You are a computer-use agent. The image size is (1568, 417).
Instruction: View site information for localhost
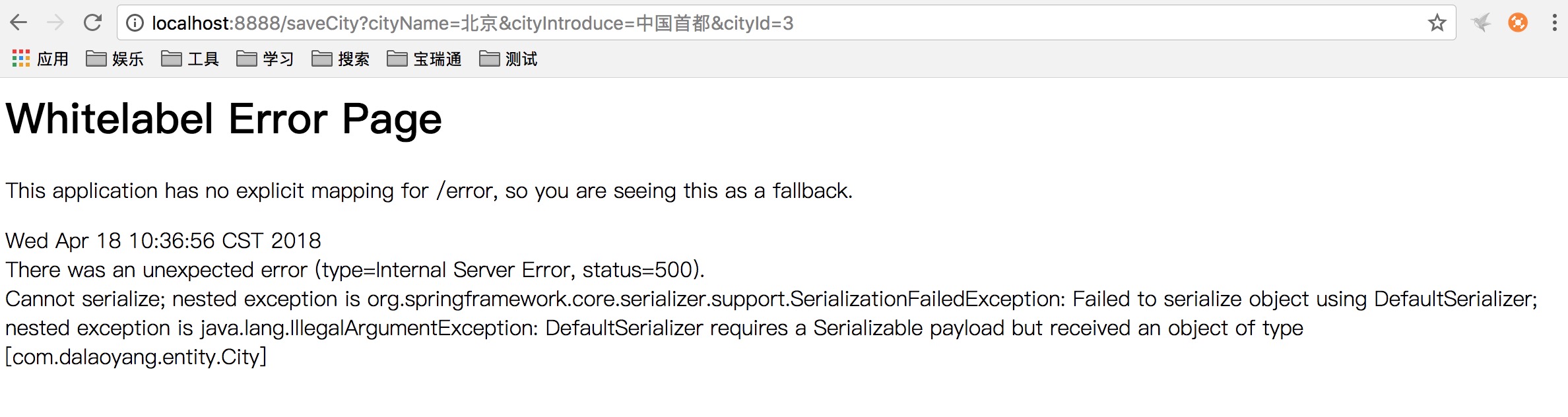click(x=135, y=23)
